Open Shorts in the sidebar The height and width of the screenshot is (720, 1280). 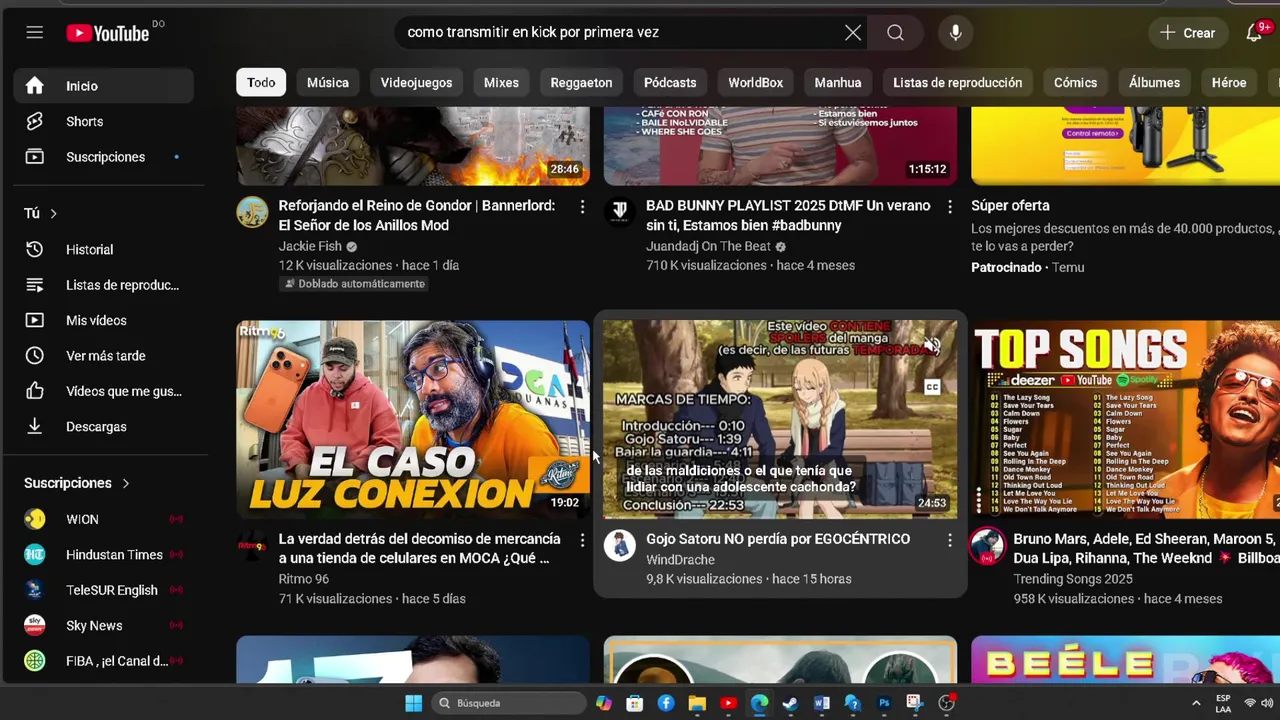point(104,121)
